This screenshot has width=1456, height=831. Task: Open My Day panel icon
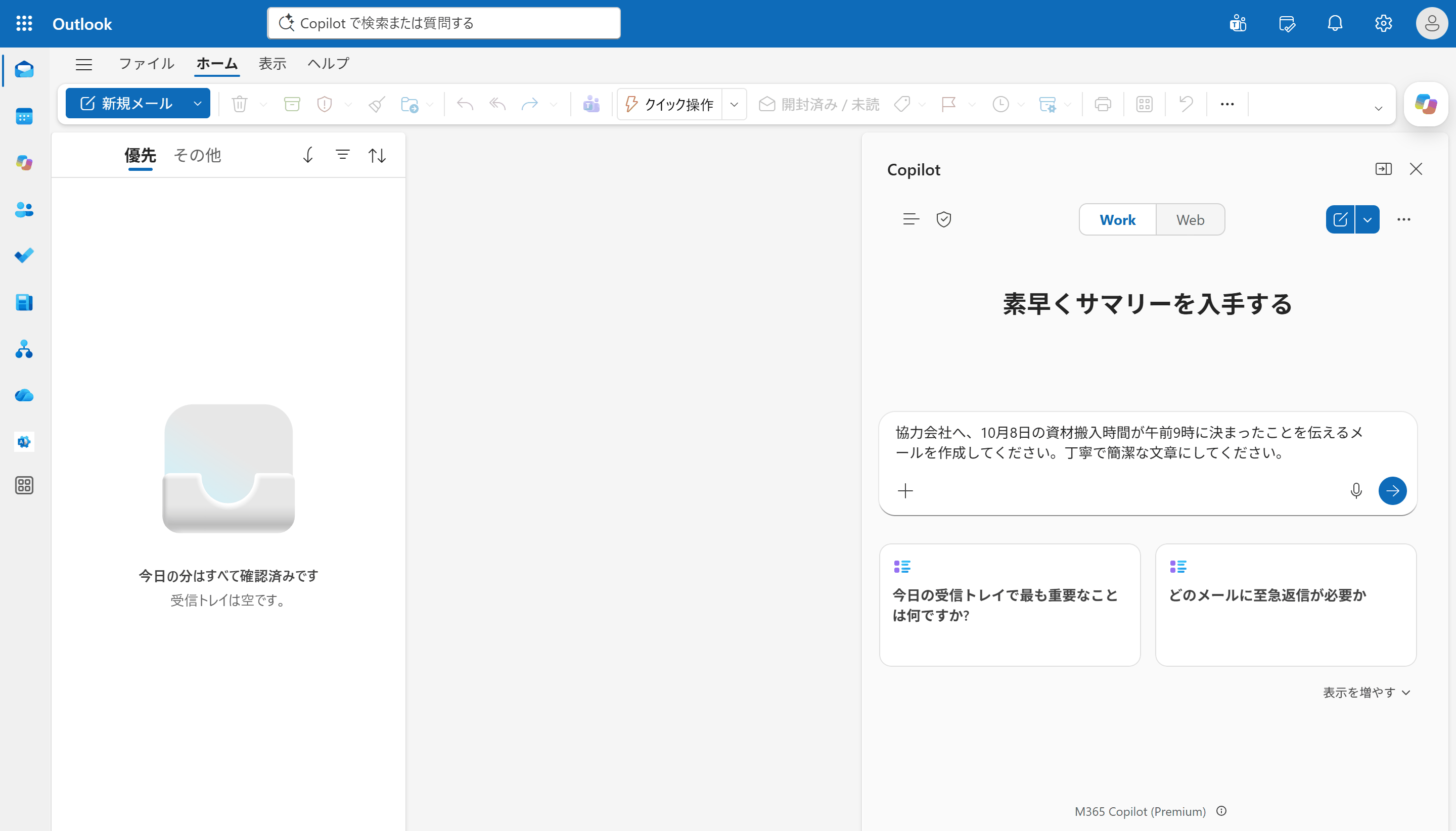pos(1287,23)
